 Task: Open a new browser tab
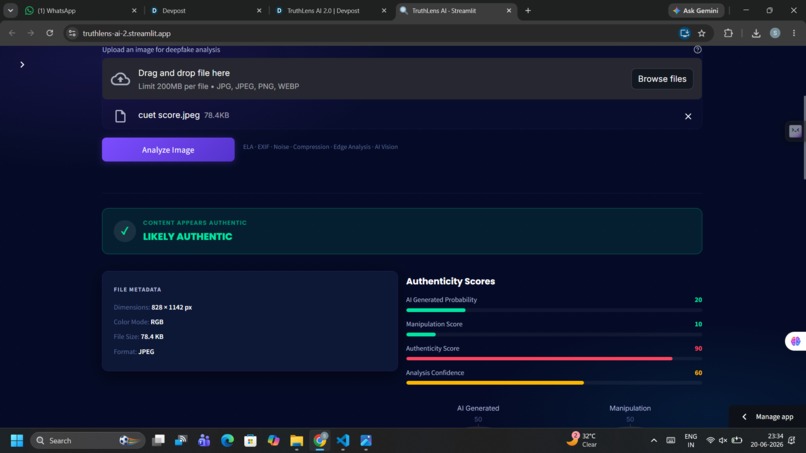[528, 10]
